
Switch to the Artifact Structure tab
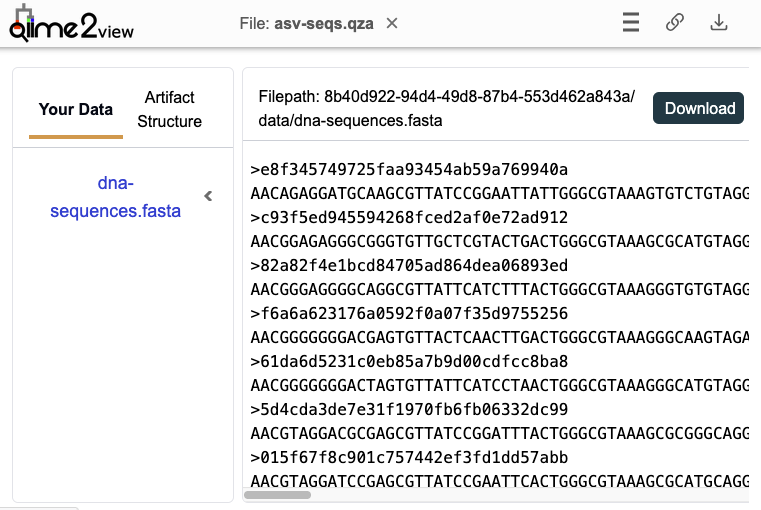coord(169,109)
